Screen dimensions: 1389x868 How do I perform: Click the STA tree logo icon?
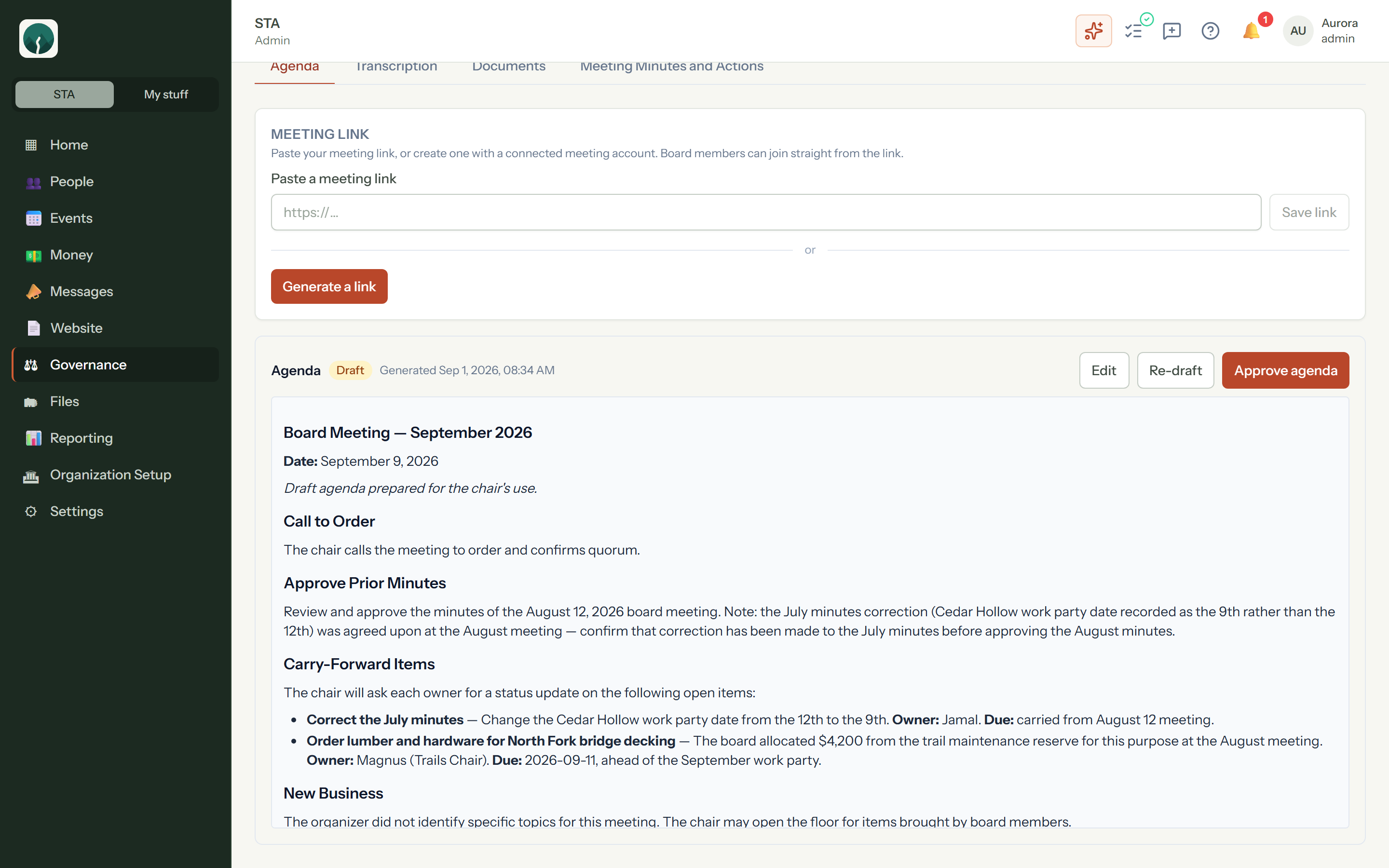(39, 39)
